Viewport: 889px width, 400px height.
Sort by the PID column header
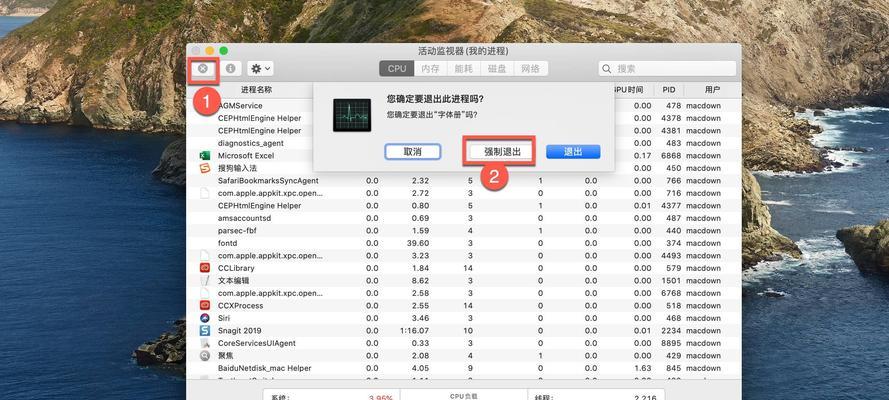pos(669,90)
